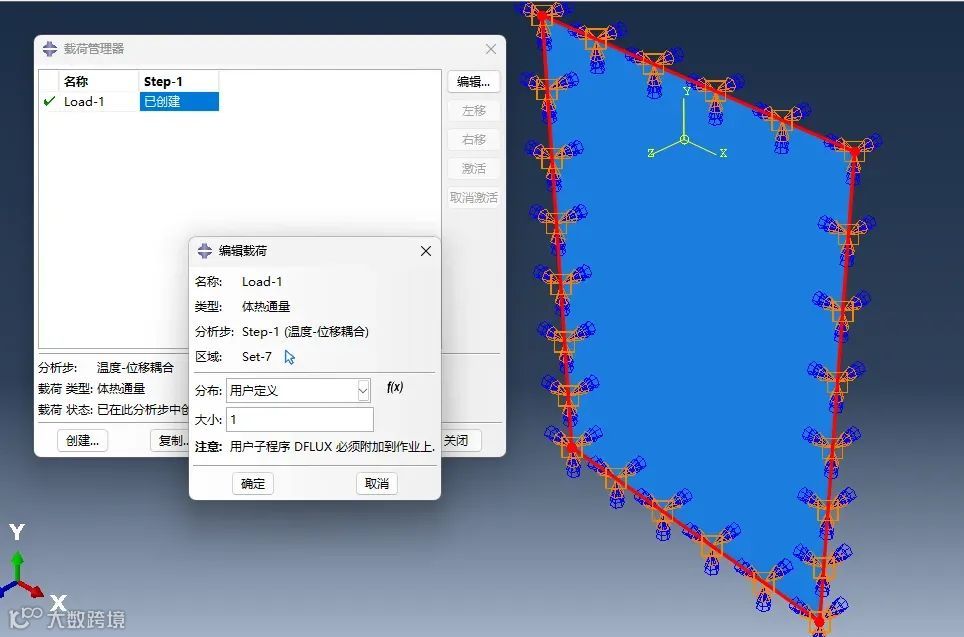Image resolution: width=964 pixels, height=637 pixels.
Task: Click 确定 to confirm the load settings
Action: pos(252,483)
